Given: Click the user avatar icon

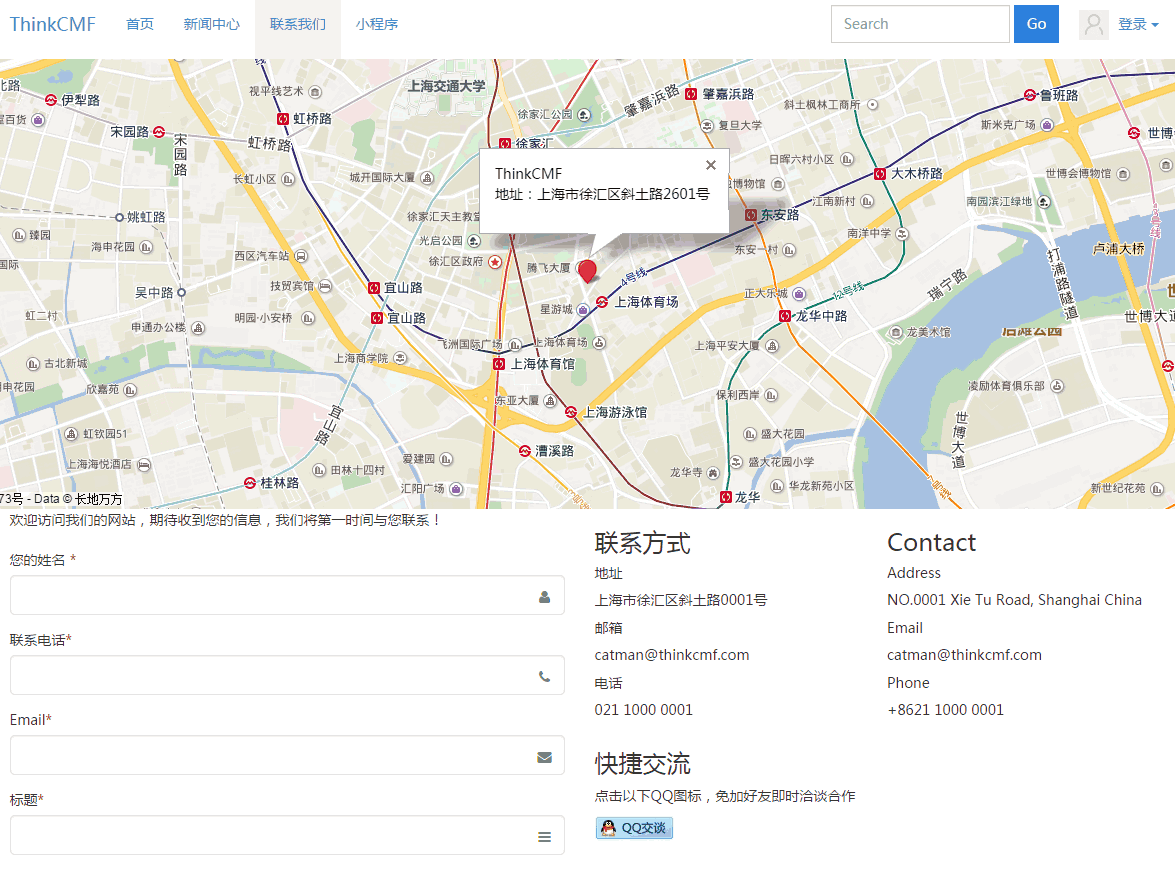Looking at the screenshot, I should pyautogui.click(x=1094, y=25).
